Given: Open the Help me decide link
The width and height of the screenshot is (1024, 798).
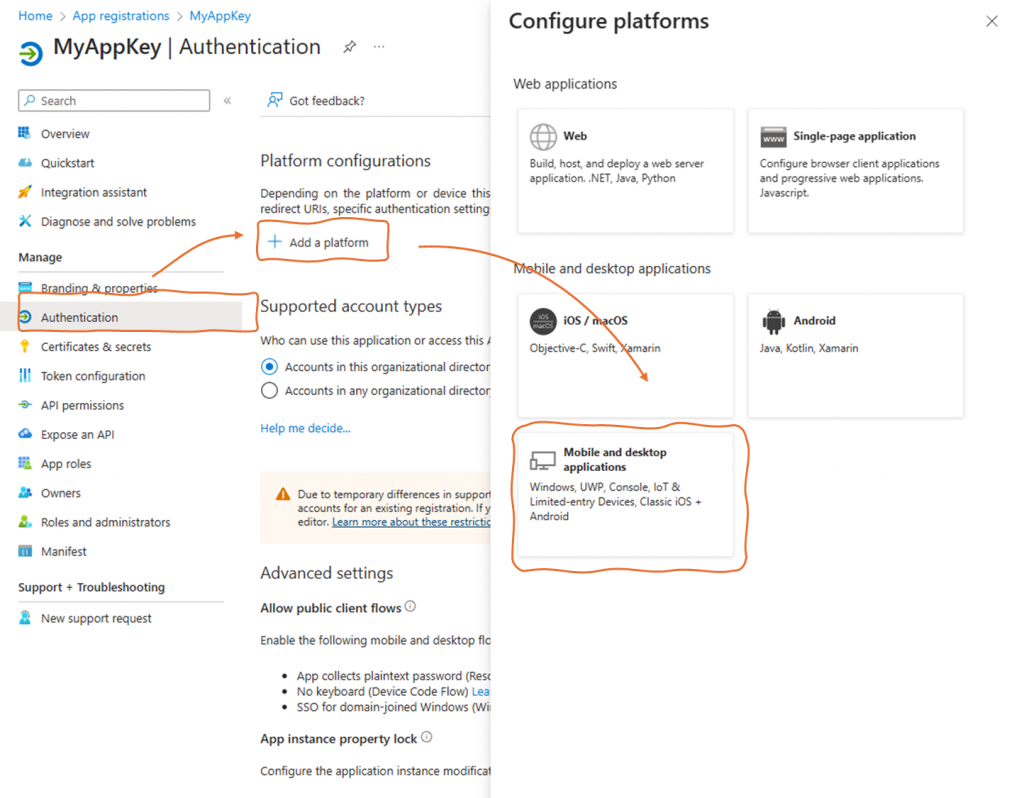Looking at the screenshot, I should tap(305, 428).
